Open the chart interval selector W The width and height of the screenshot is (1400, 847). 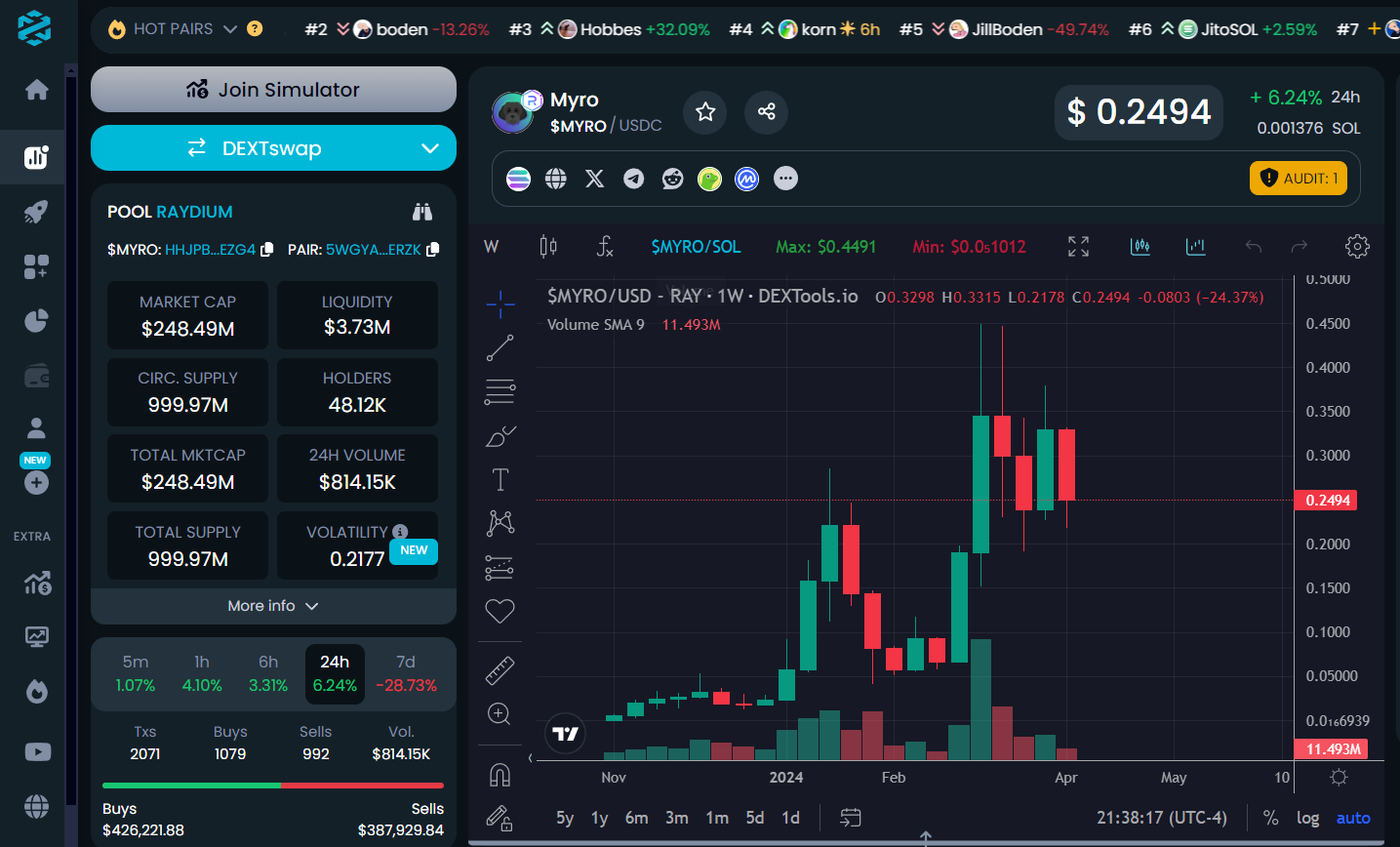coord(492,247)
